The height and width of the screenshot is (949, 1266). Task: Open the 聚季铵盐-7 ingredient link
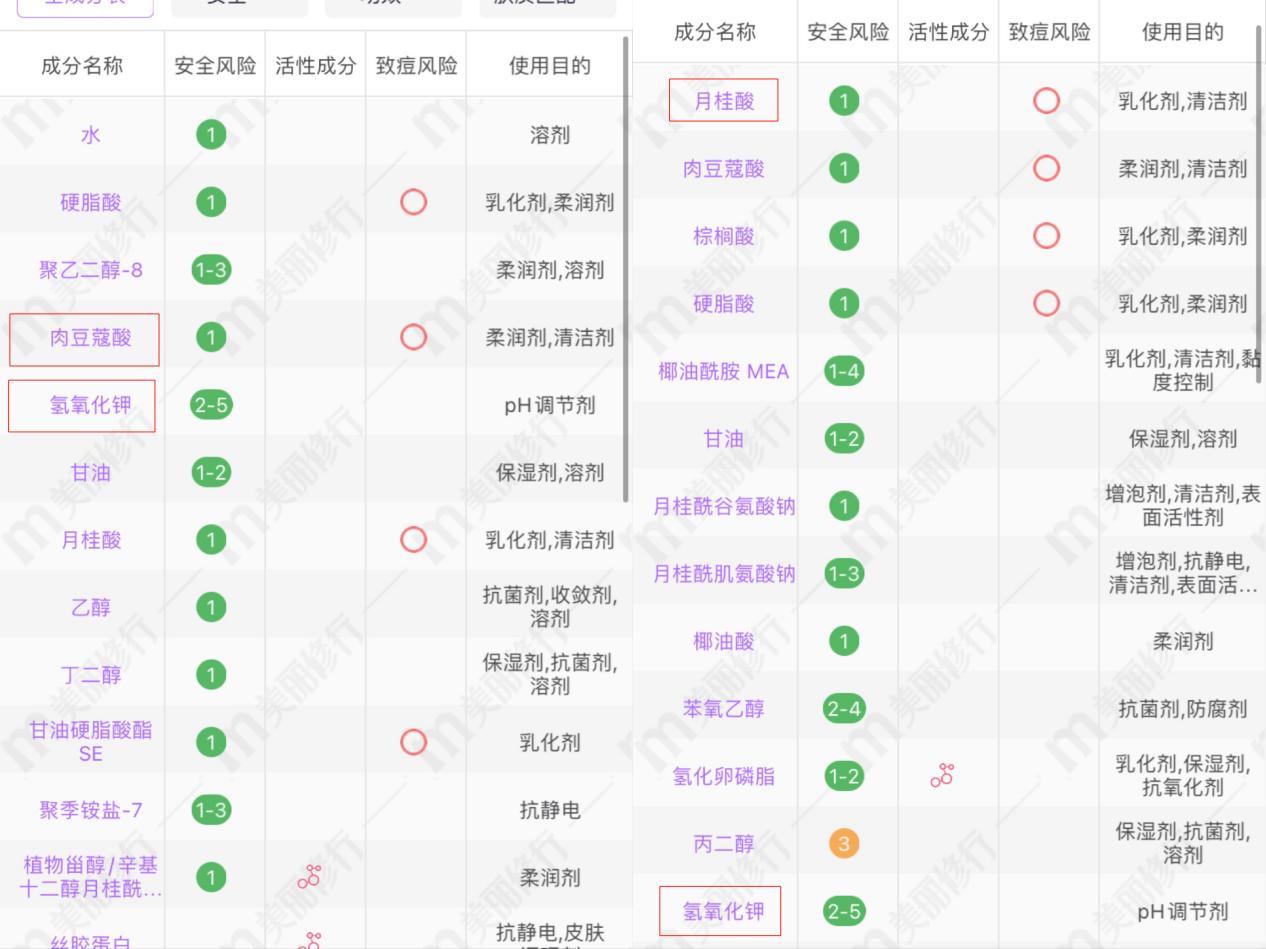click(83, 811)
